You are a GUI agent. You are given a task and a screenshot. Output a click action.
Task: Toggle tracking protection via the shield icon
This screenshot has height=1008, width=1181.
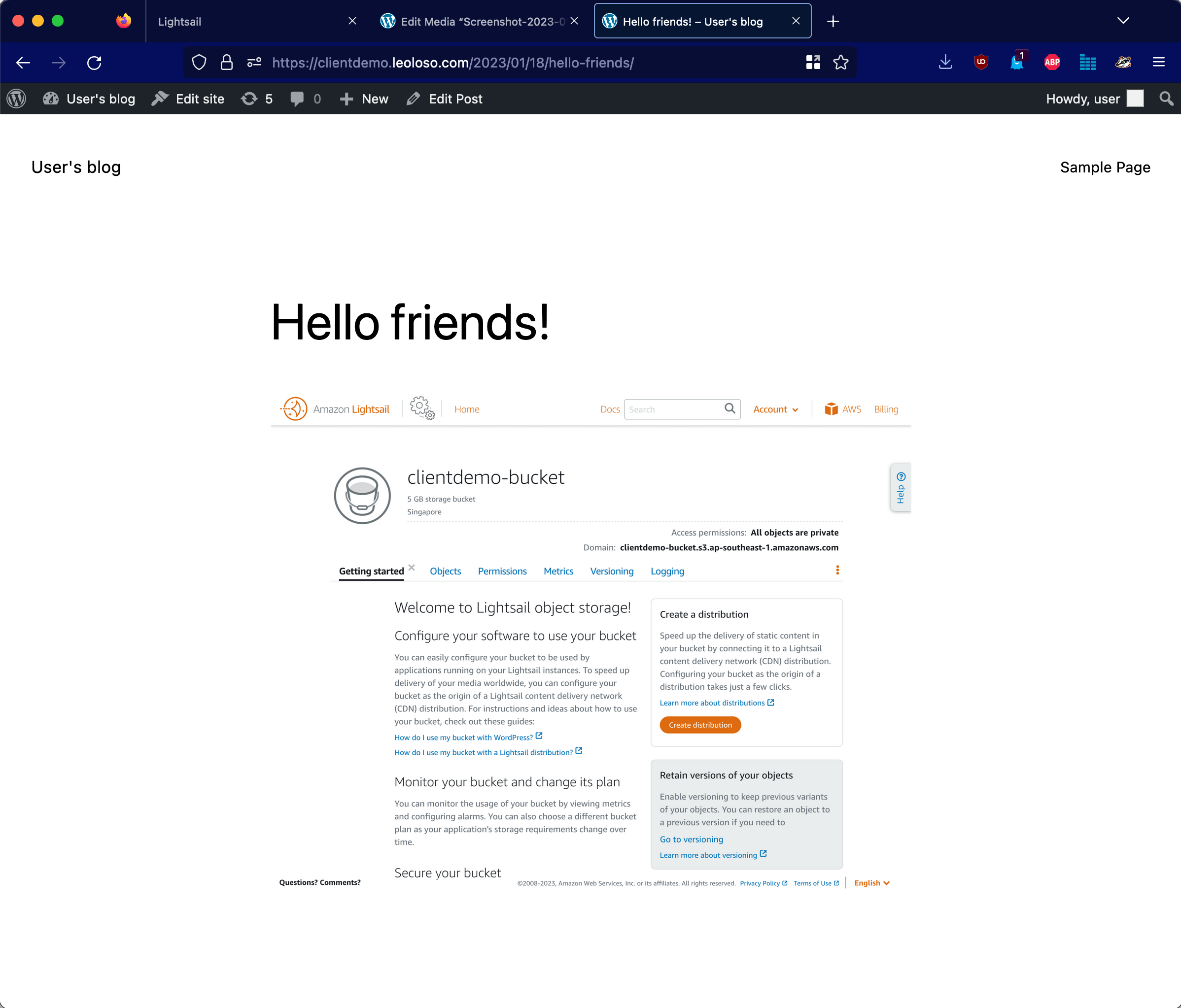tap(199, 63)
